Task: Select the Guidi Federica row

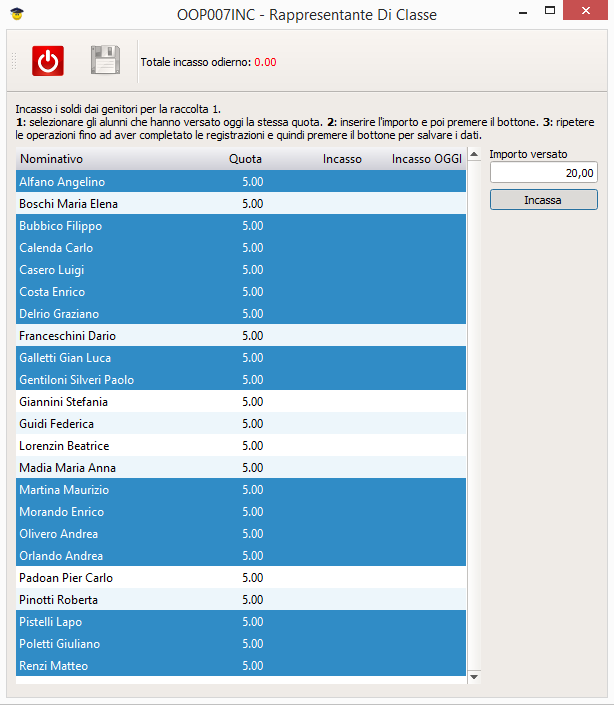Action: [241, 424]
